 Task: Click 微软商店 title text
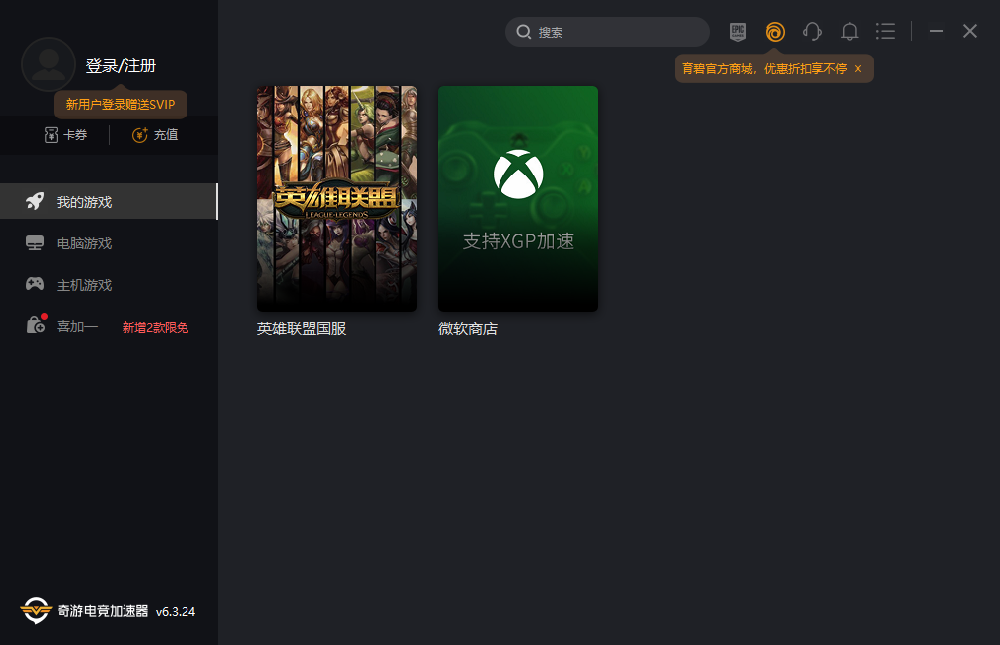click(467, 329)
